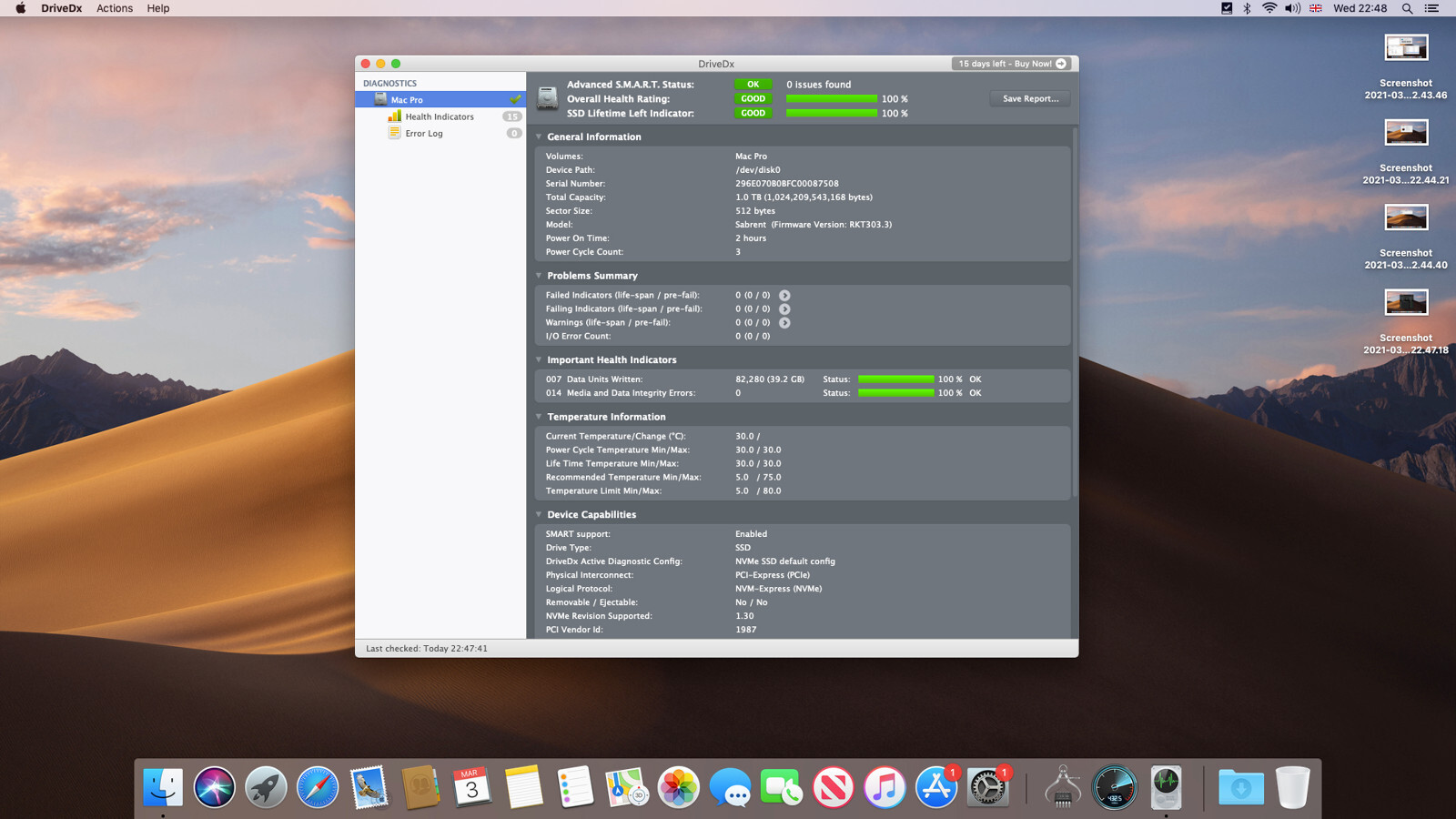Click Save Report button
Viewport: 1456px width, 819px height.
point(1030,98)
